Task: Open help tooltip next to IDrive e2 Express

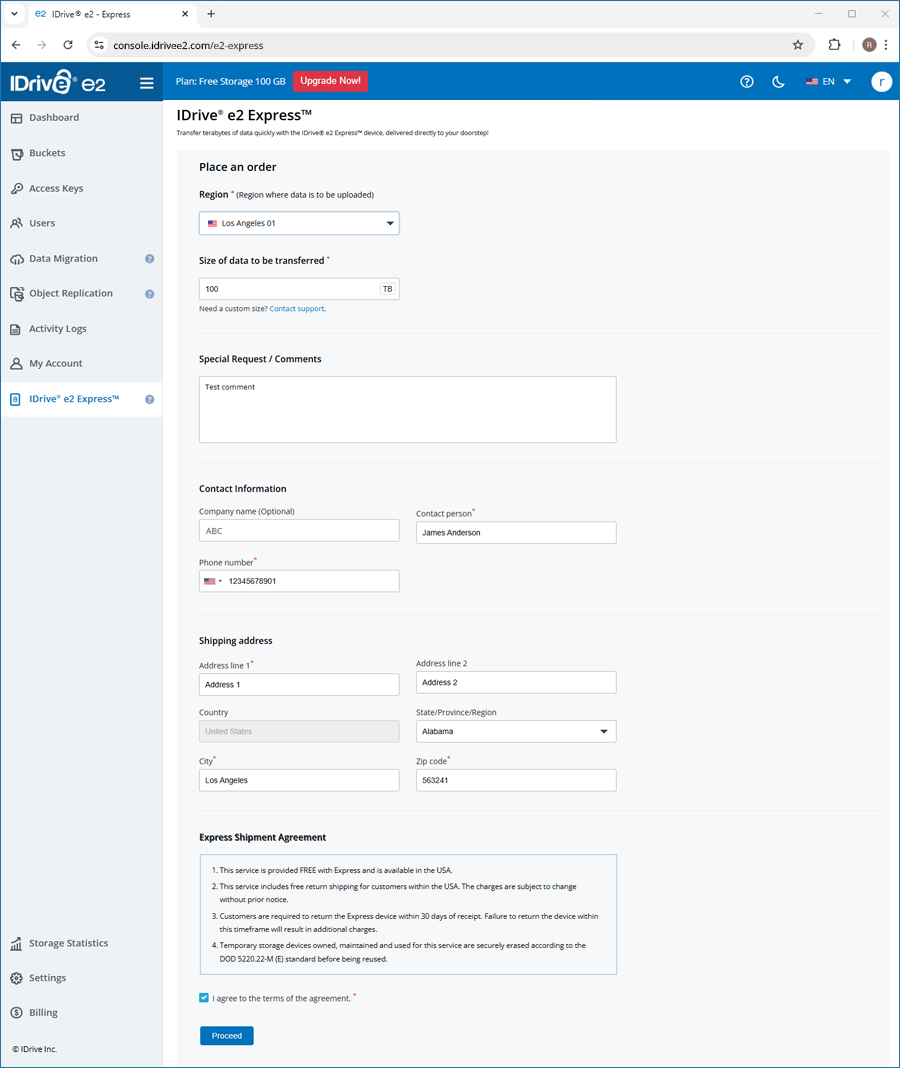Action: (149, 400)
